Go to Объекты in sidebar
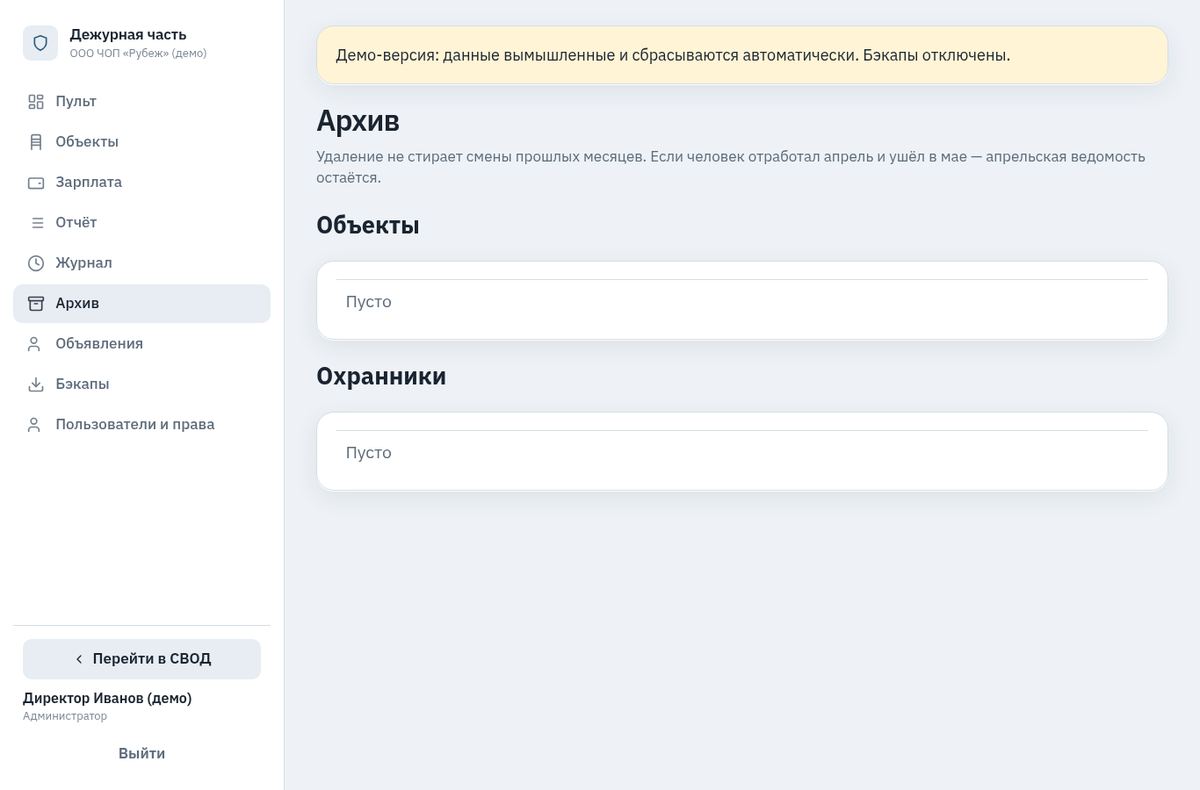 142,142
